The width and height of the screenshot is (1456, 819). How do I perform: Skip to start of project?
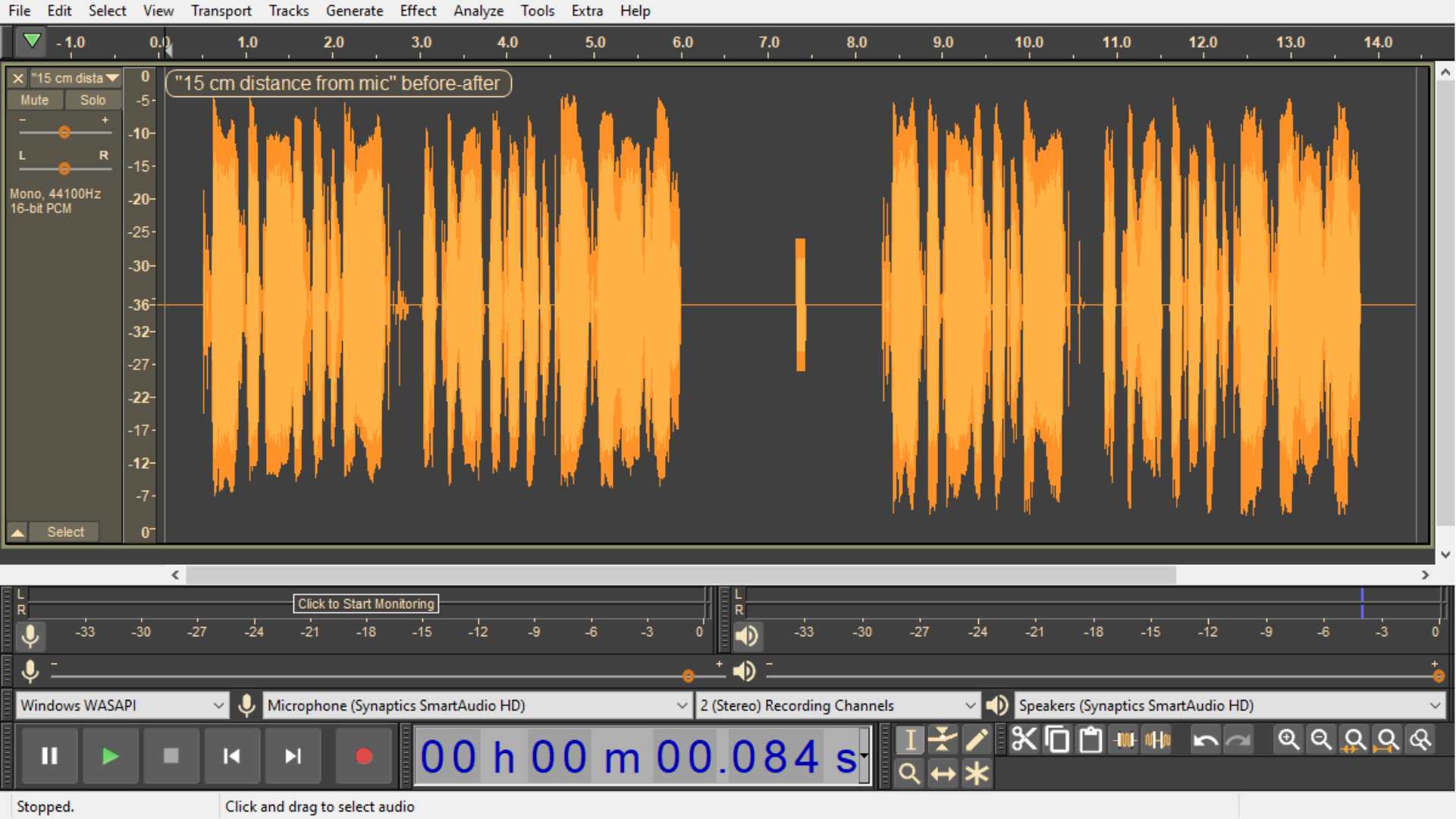pos(231,756)
